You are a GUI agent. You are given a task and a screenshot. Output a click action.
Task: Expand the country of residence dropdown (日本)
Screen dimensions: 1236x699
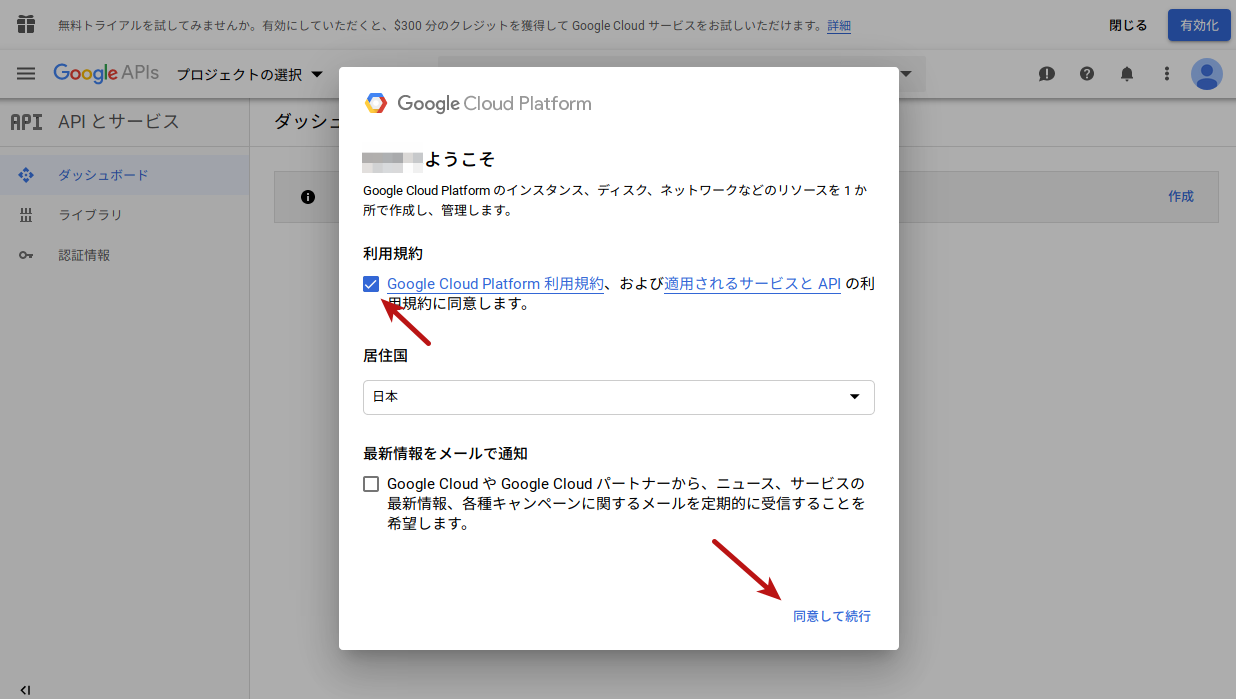pos(618,397)
